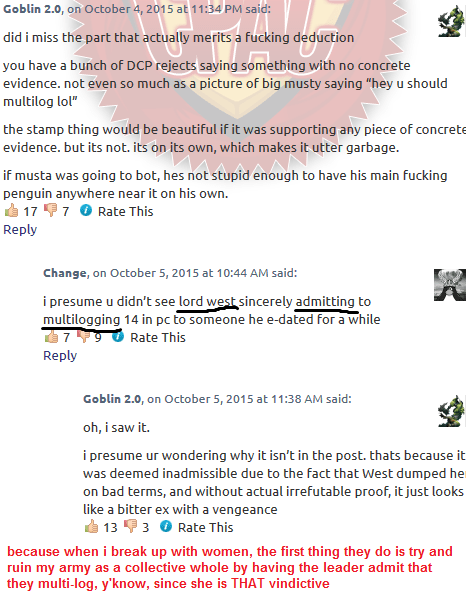The width and height of the screenshot is (466, 607).
Task: Reply to Change's comment
Action: pyautogui.click(x=60, y=355)
